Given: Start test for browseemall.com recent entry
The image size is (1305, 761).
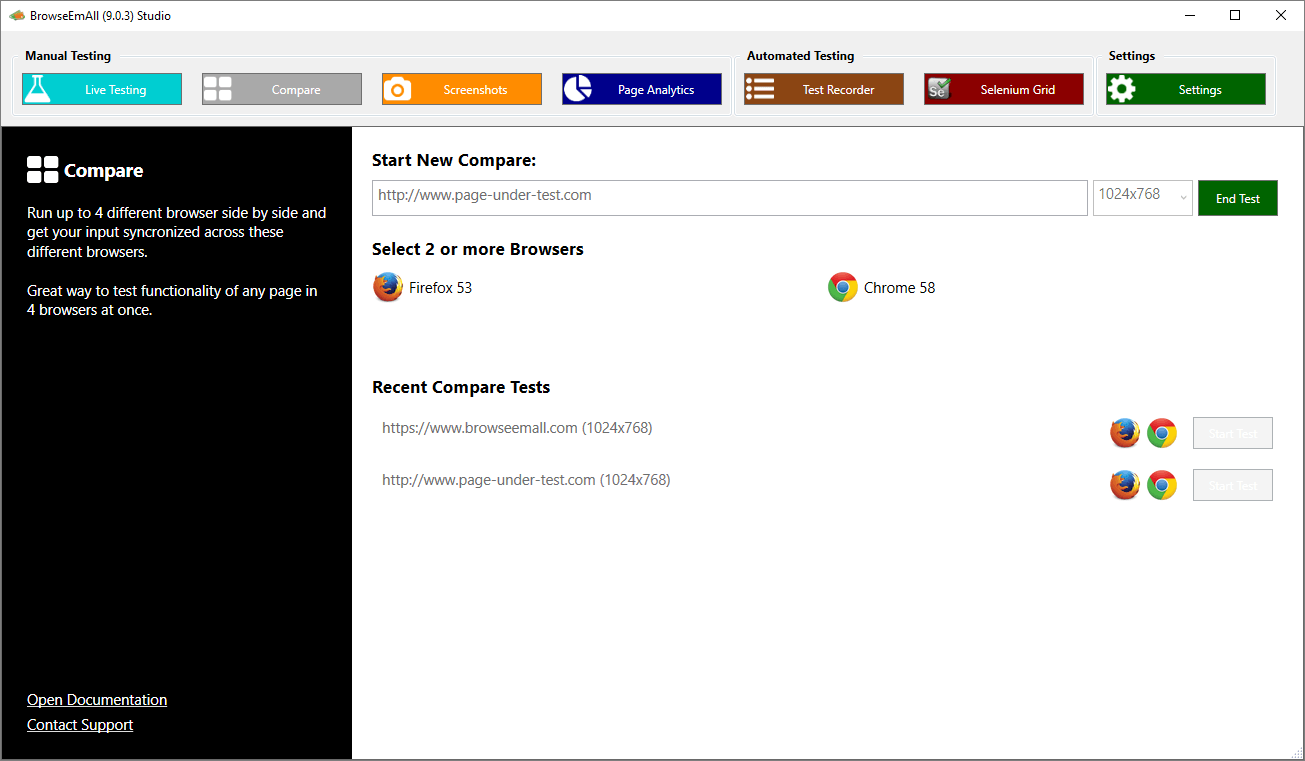Looking at the screenshot, I should click(1232, 433).
